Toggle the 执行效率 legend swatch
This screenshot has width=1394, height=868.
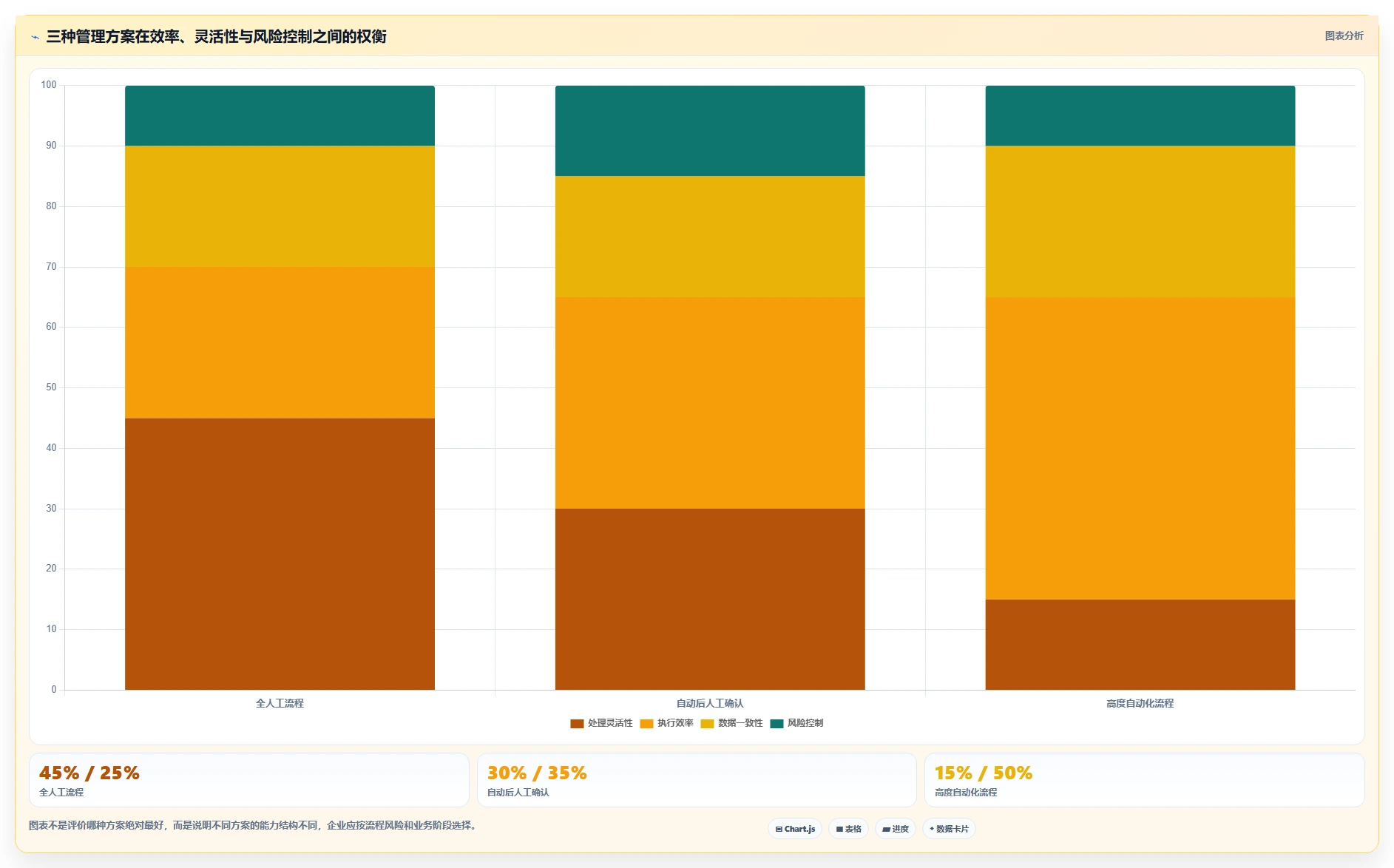point(646,724)
